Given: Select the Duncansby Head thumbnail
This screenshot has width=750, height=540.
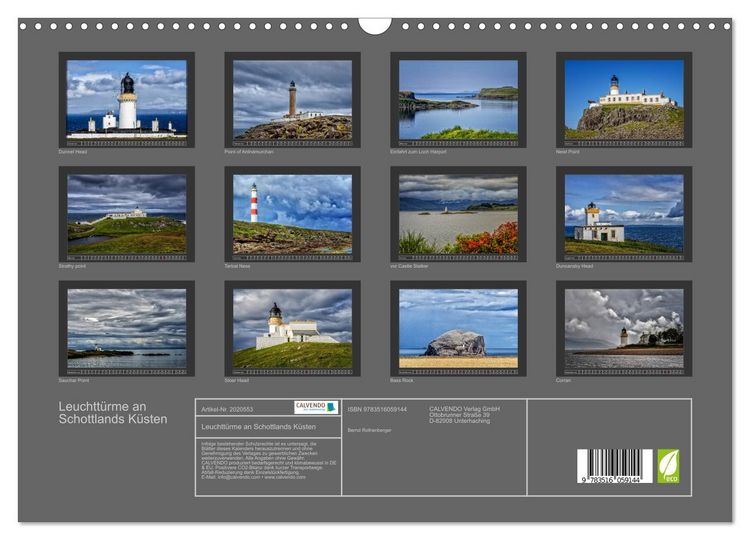Looking at the screenshot, I should click(x=624, y=214).
